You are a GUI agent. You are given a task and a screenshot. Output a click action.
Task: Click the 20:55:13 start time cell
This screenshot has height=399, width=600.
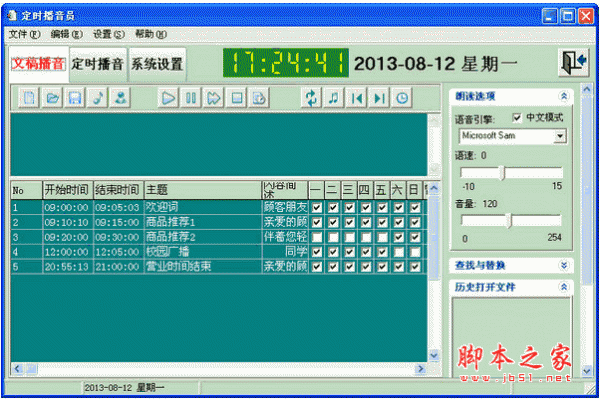tap(67, 267)
